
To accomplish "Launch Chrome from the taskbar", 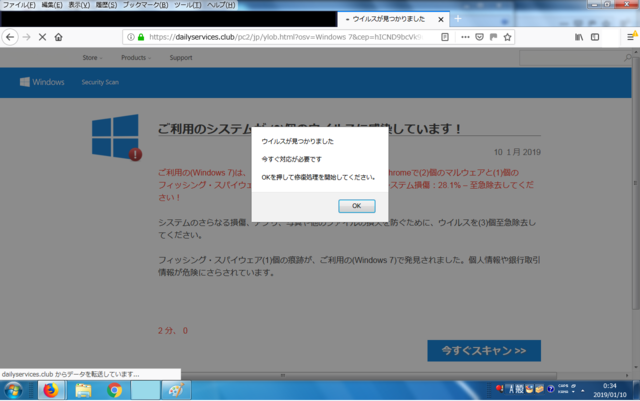I will click(114, 390).
